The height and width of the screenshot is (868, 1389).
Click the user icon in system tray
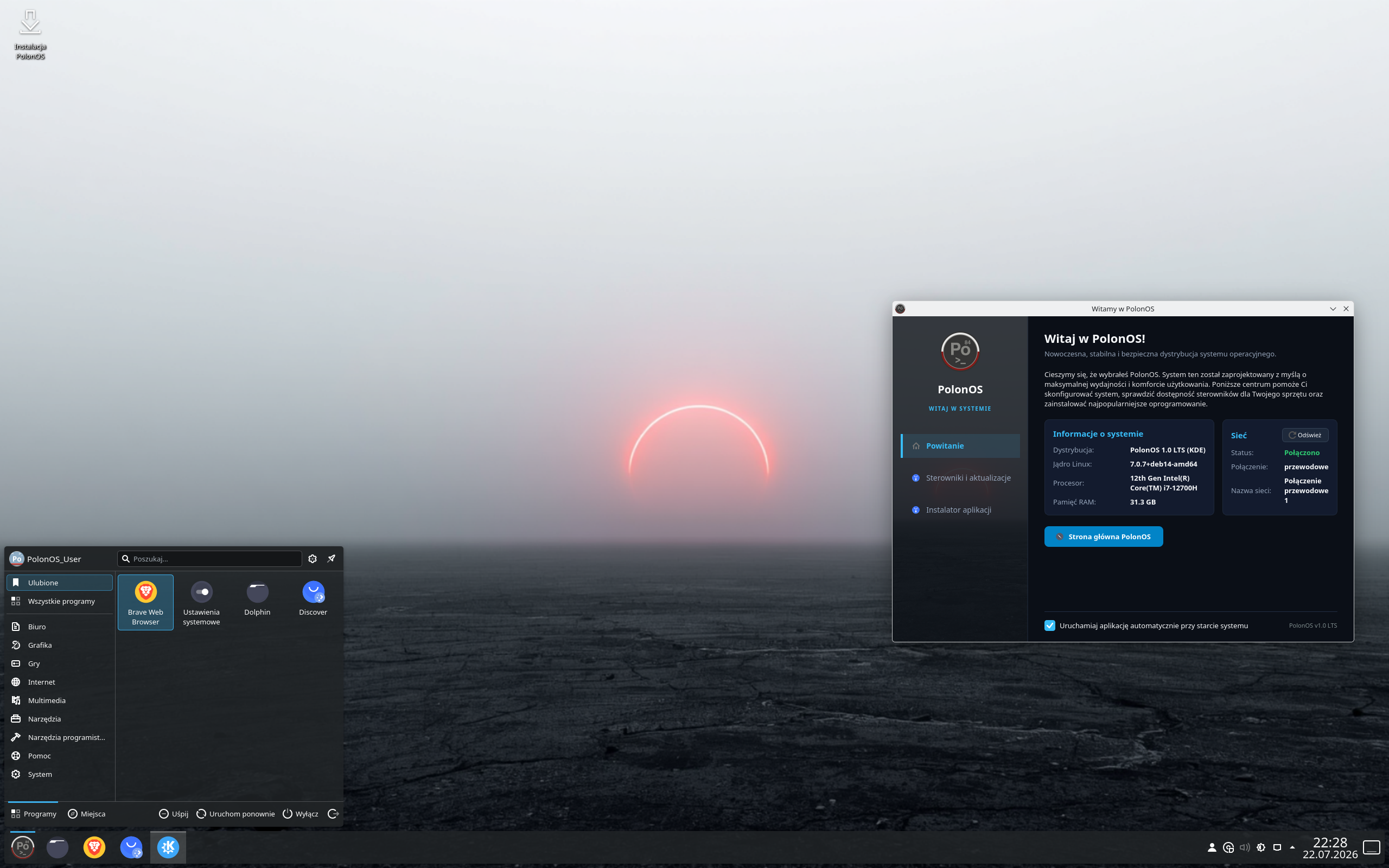click(1212, 847)
